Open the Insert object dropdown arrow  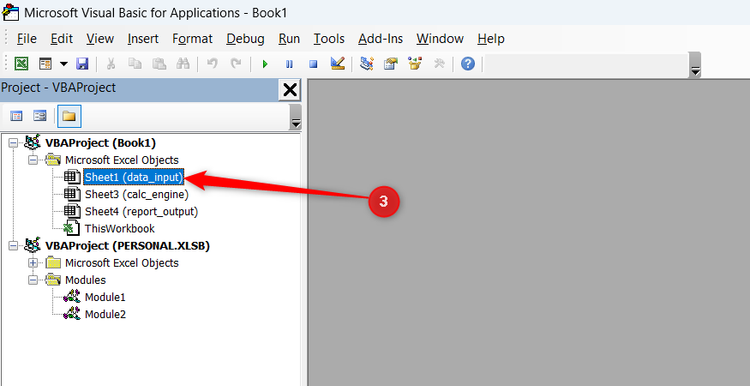[63, 64]
